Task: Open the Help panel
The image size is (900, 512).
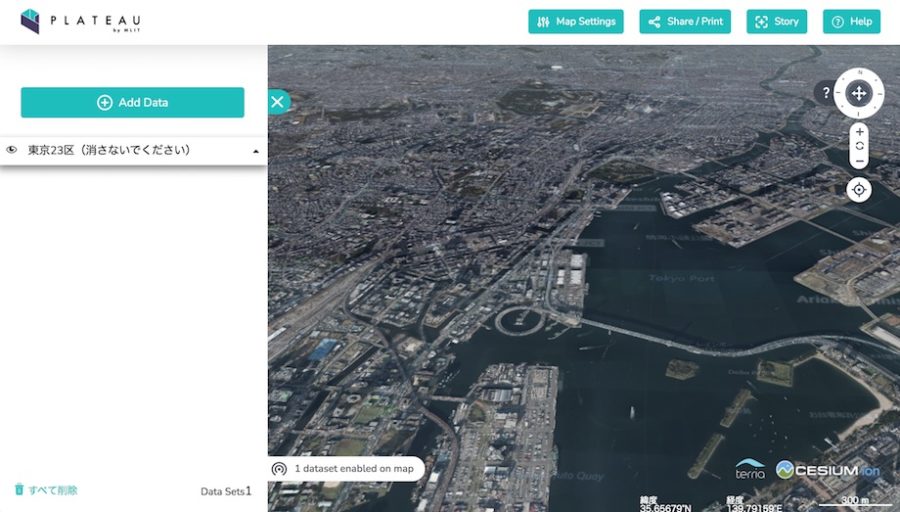Action: [x=851, y=22]
